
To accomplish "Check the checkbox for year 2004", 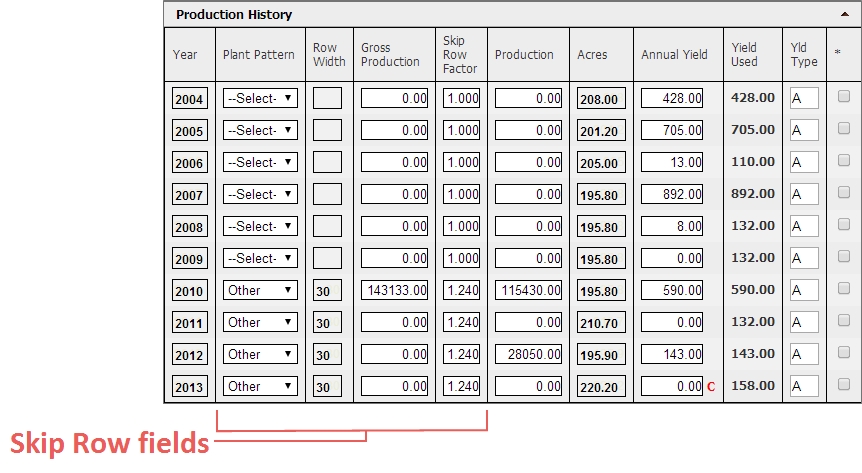I will click(843, 96).
